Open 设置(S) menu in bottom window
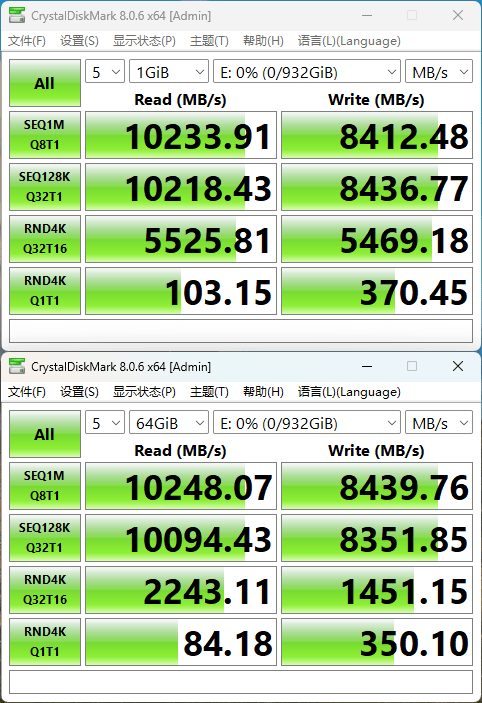Image resolution: width=482 pixels, height=703 pixels. [79, 392]
